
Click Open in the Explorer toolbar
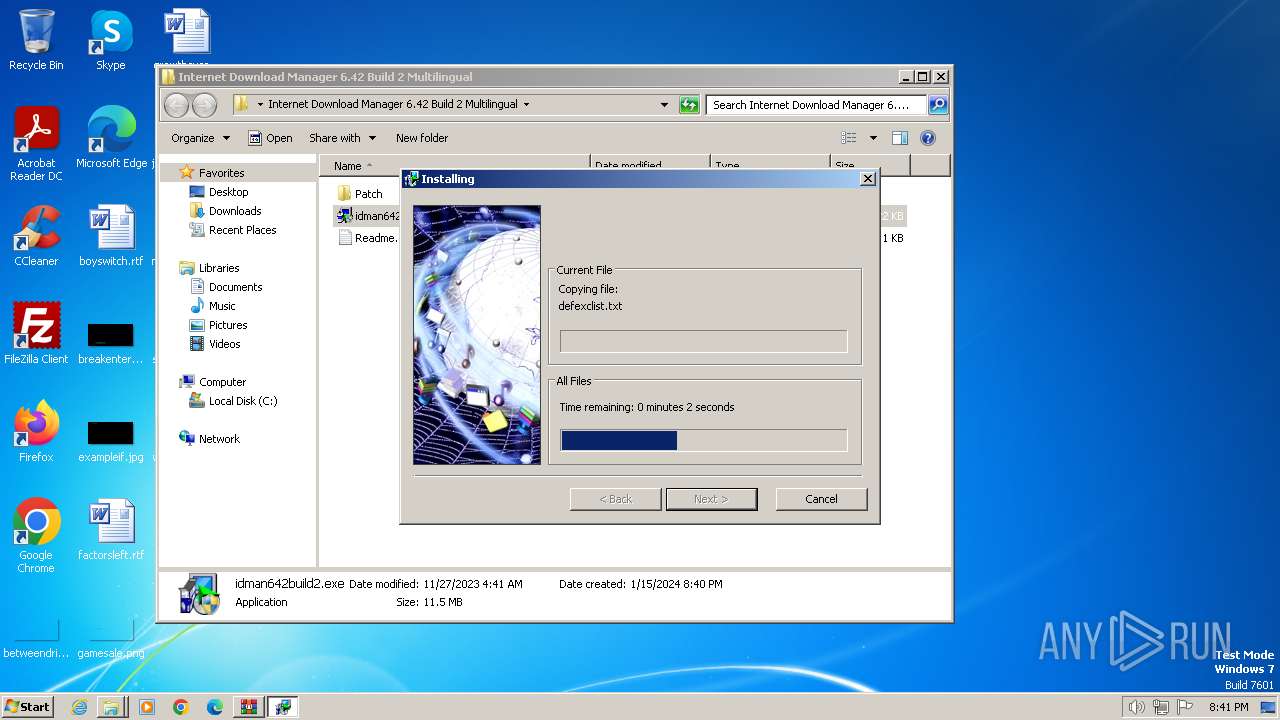(270, 138)
